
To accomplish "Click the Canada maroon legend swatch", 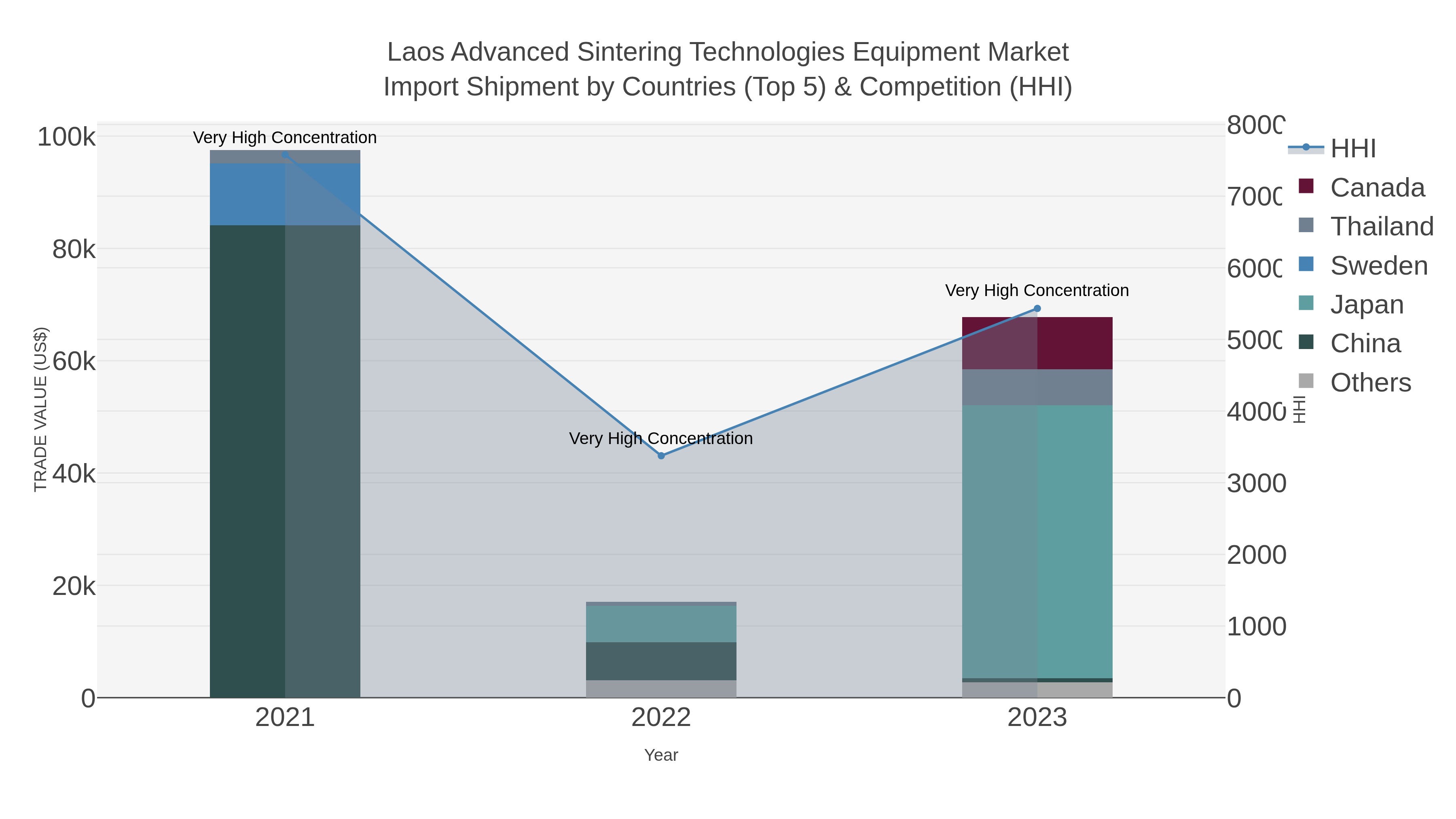I will tap(1306, 186).
